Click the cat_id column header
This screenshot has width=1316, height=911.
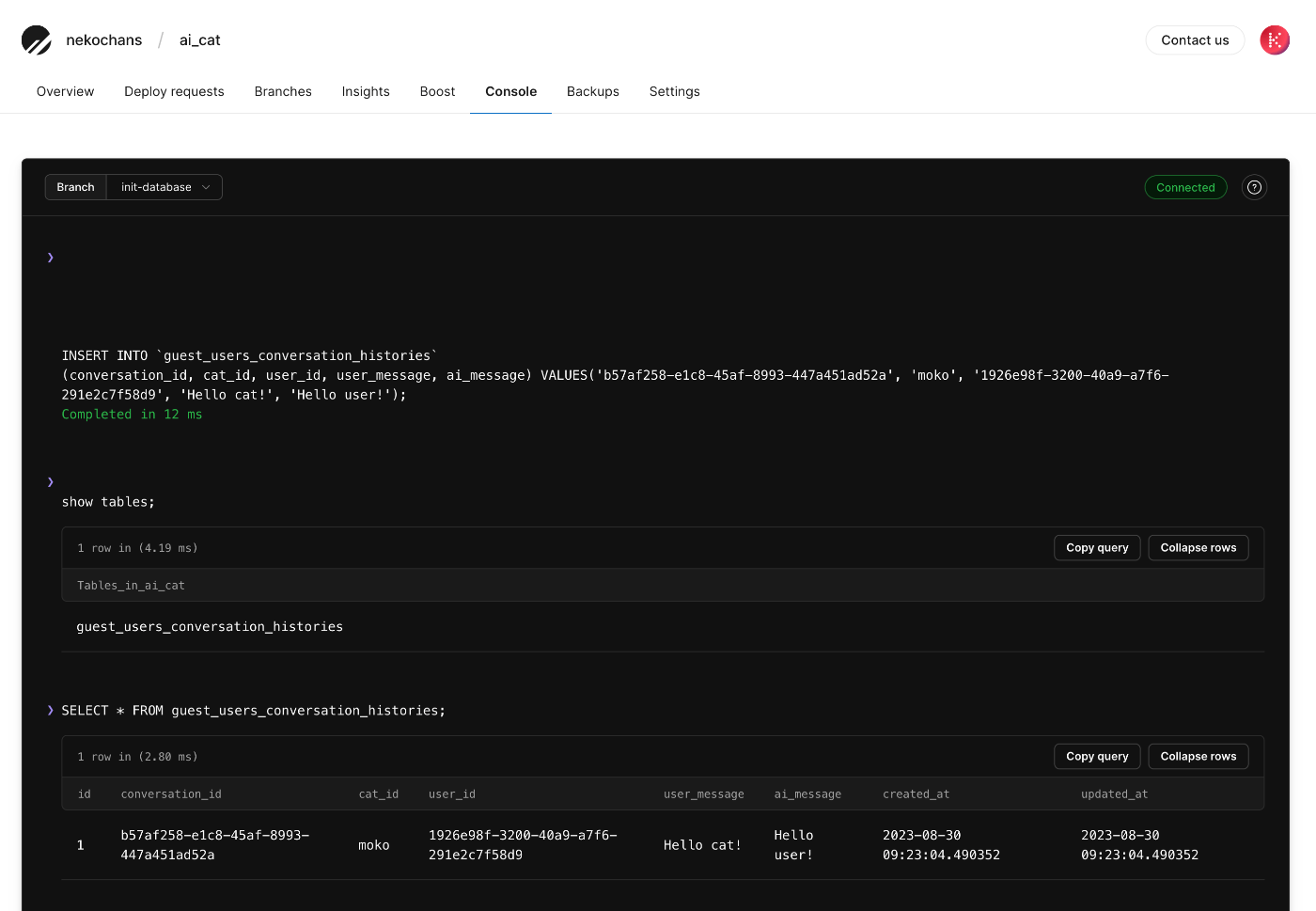pyautogui.click(x=378, y=794)
